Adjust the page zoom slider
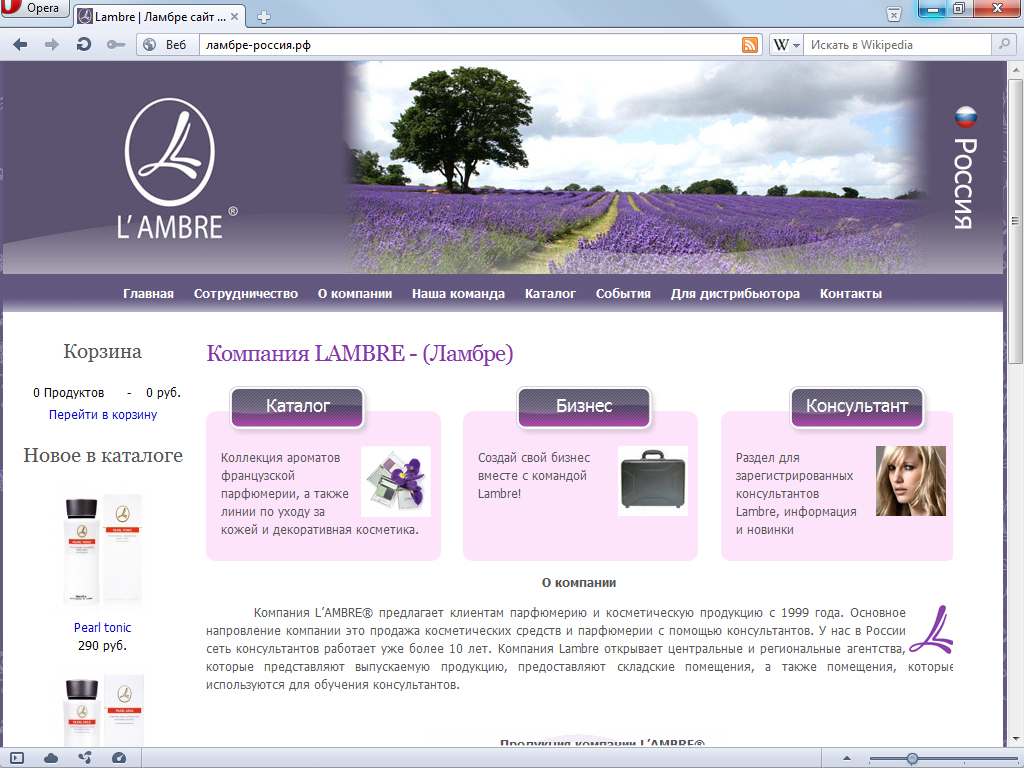Viewport: 1024px width, 768px height. (x=912, y=758)
